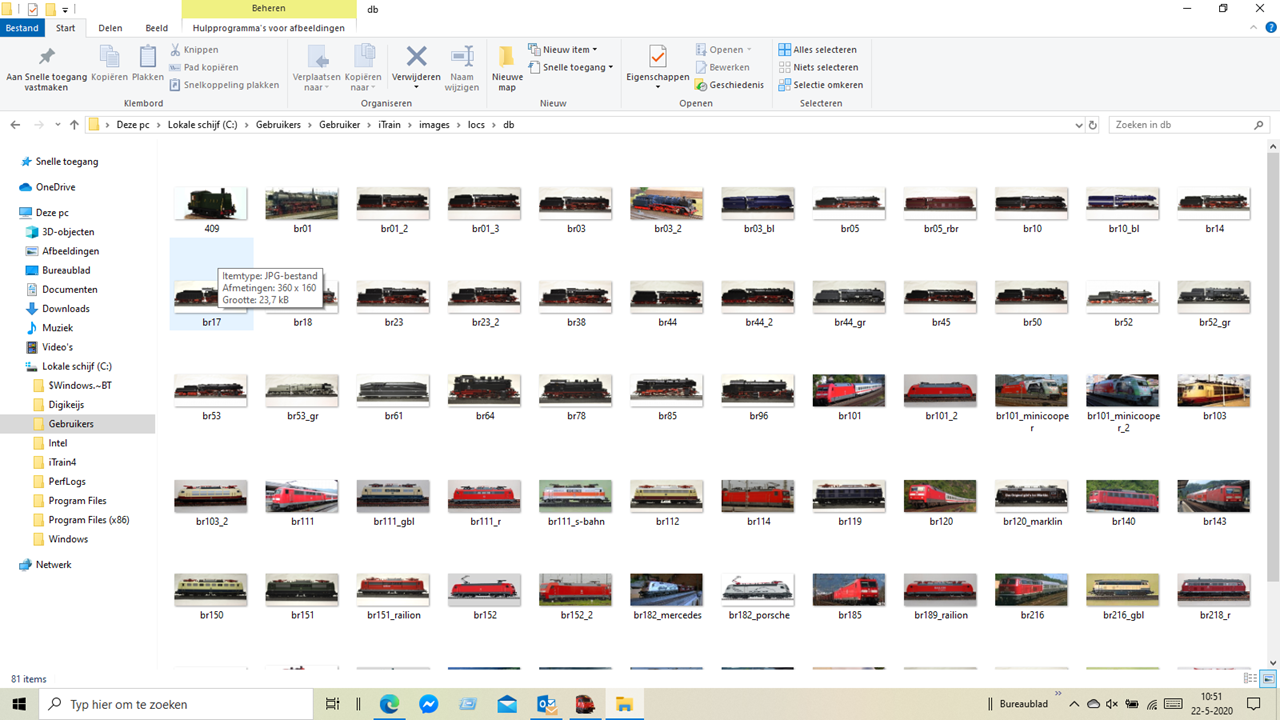Click Alles selecteren
Image resolution: width=1280 pixels, height=720 pixels.
click(817, 49)
